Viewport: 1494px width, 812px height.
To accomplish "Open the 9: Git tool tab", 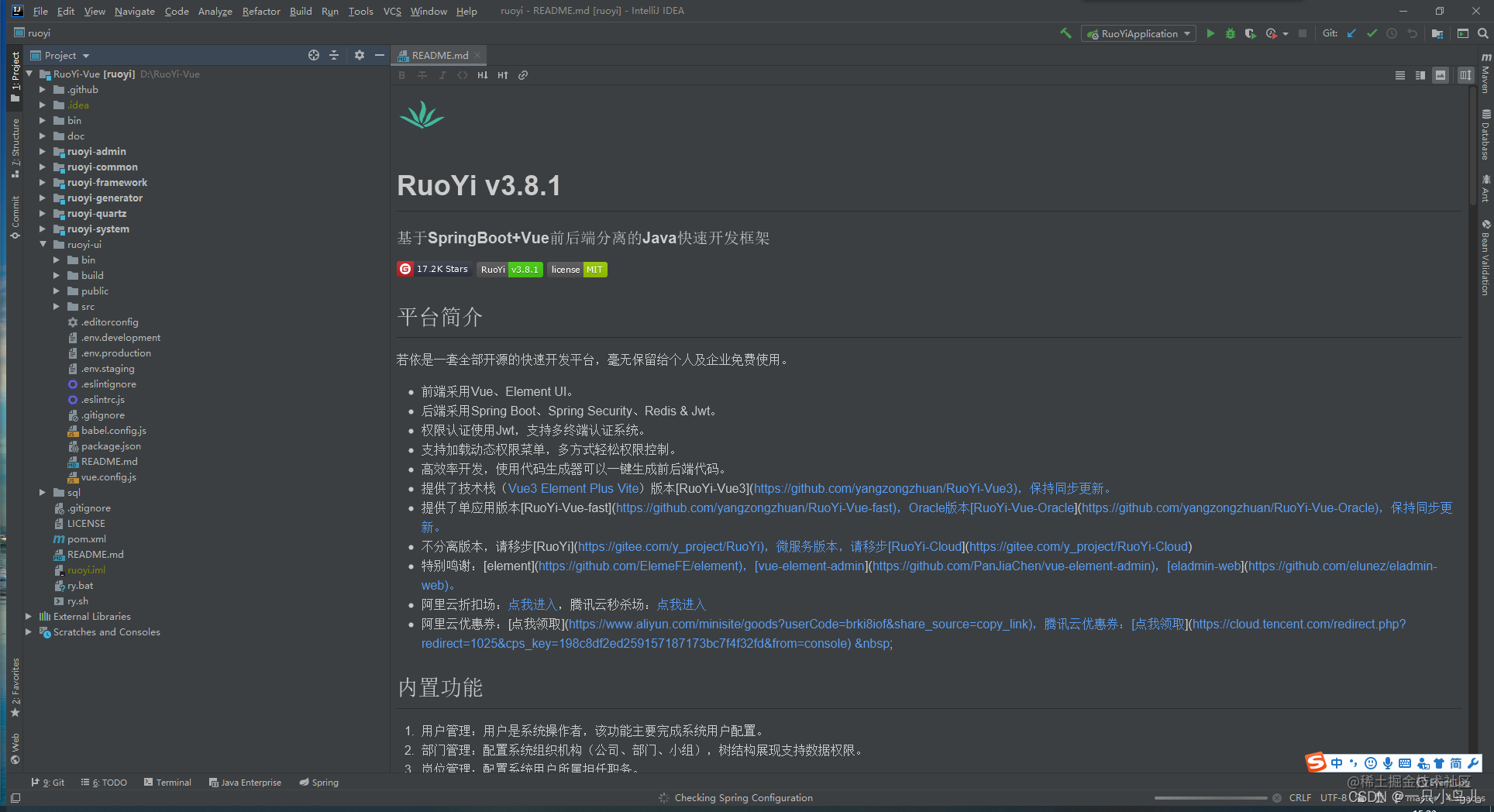I will coord(48,783).
